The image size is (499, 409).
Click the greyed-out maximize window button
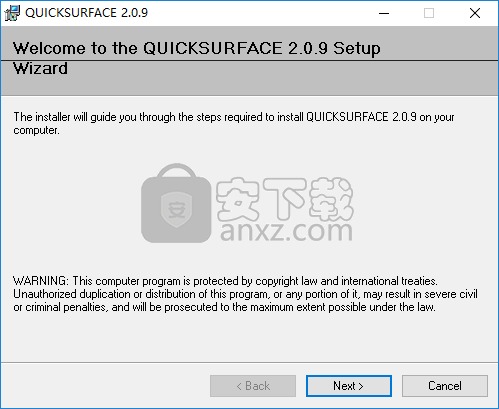click(x=429, y=13)
